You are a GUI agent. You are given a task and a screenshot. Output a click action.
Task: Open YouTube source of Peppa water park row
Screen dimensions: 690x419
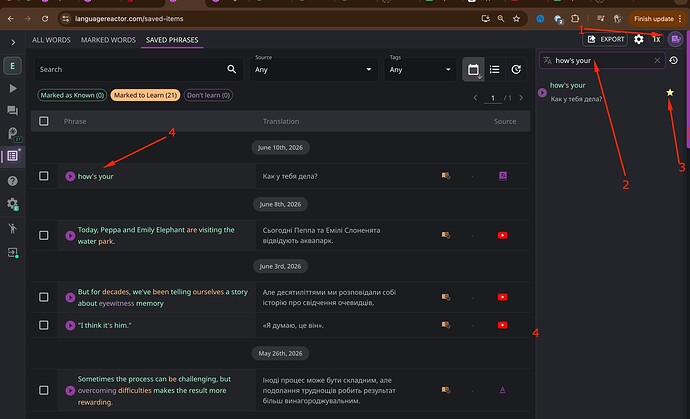coord(503,235)
